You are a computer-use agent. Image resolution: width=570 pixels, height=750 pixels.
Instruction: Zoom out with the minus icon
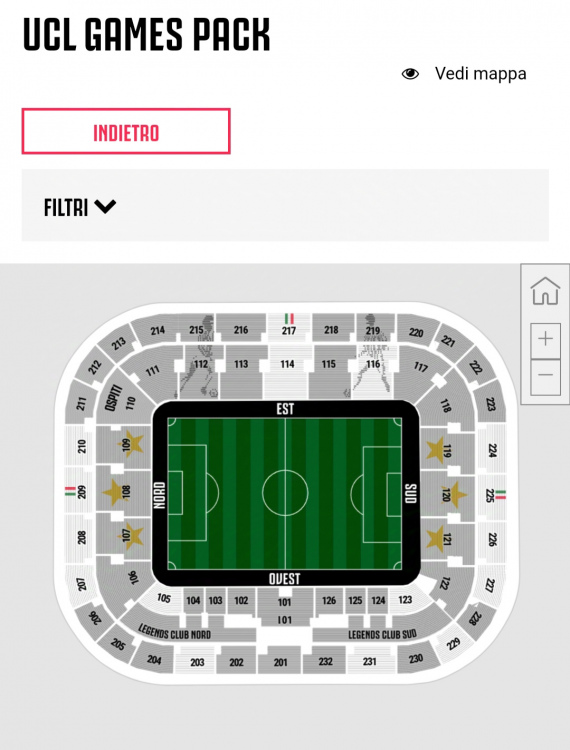pos(545,376)
